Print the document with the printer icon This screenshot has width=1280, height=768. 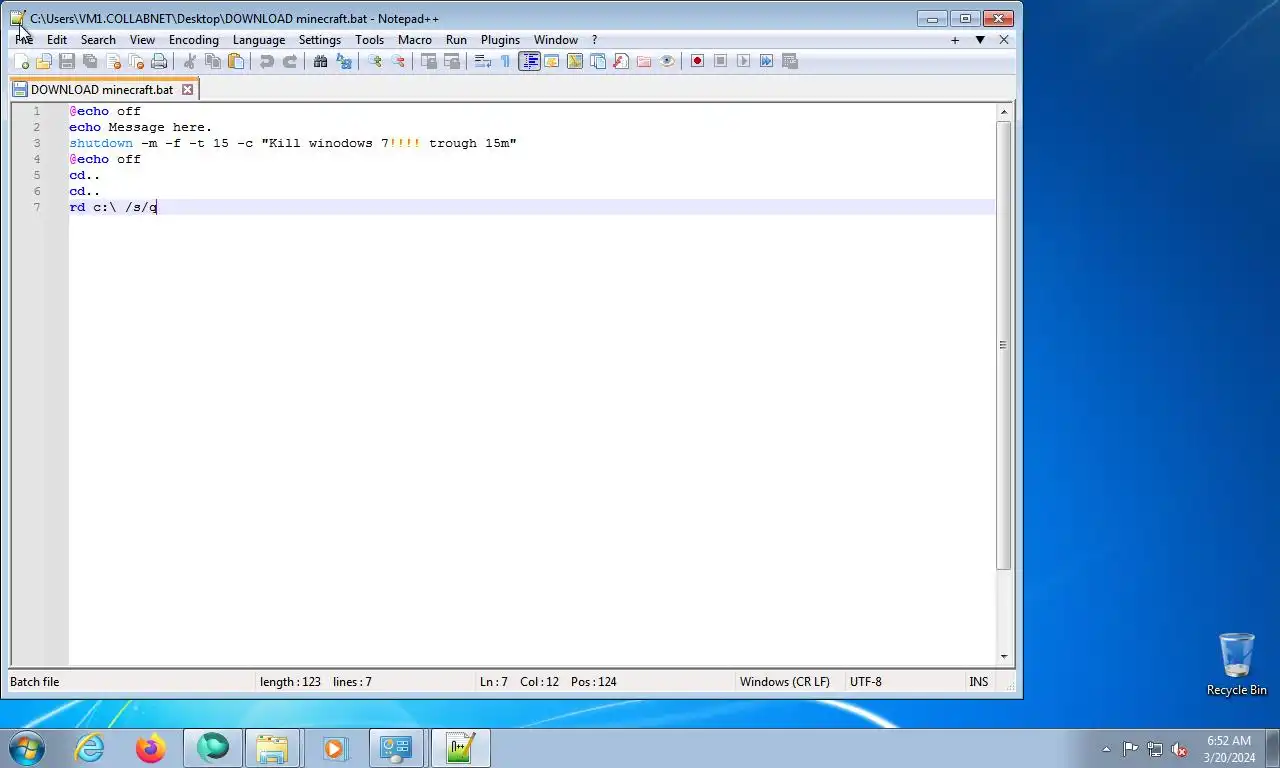click(x=159, y=61)
